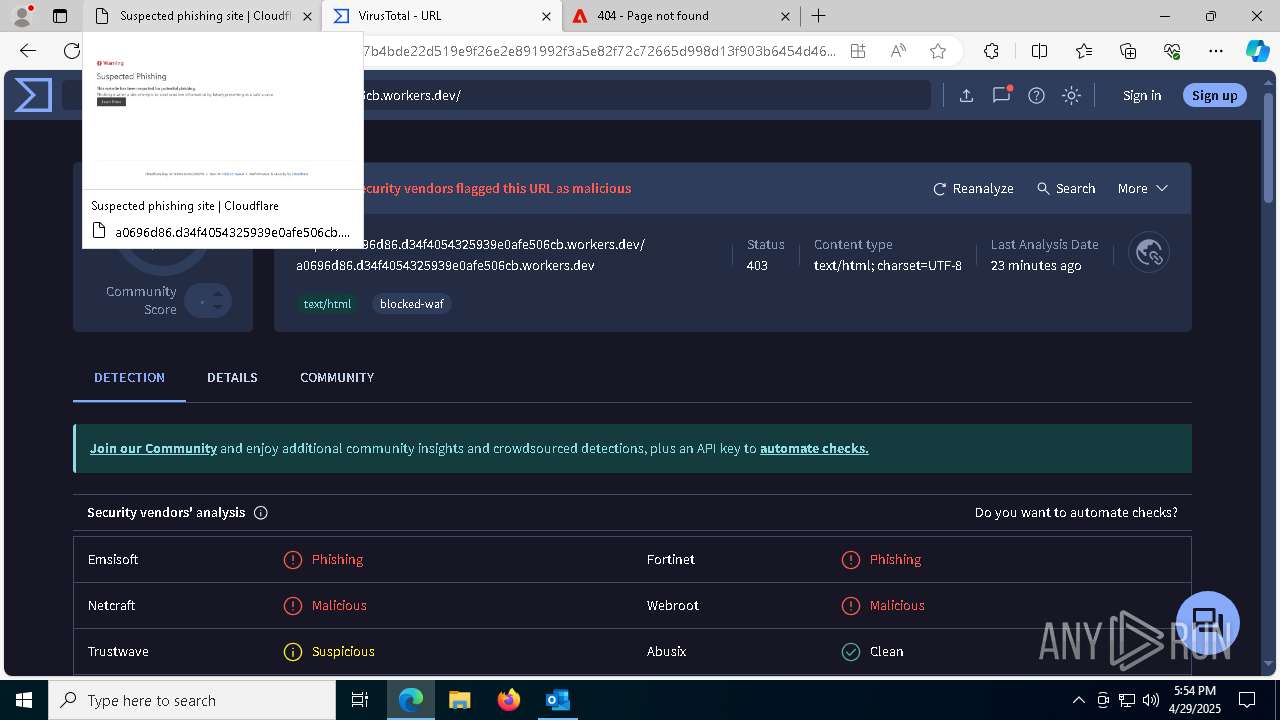Screen dimensions: 1280x720
Task: Click the Webroot Malicious alert icon
Action: click(851, 606)
